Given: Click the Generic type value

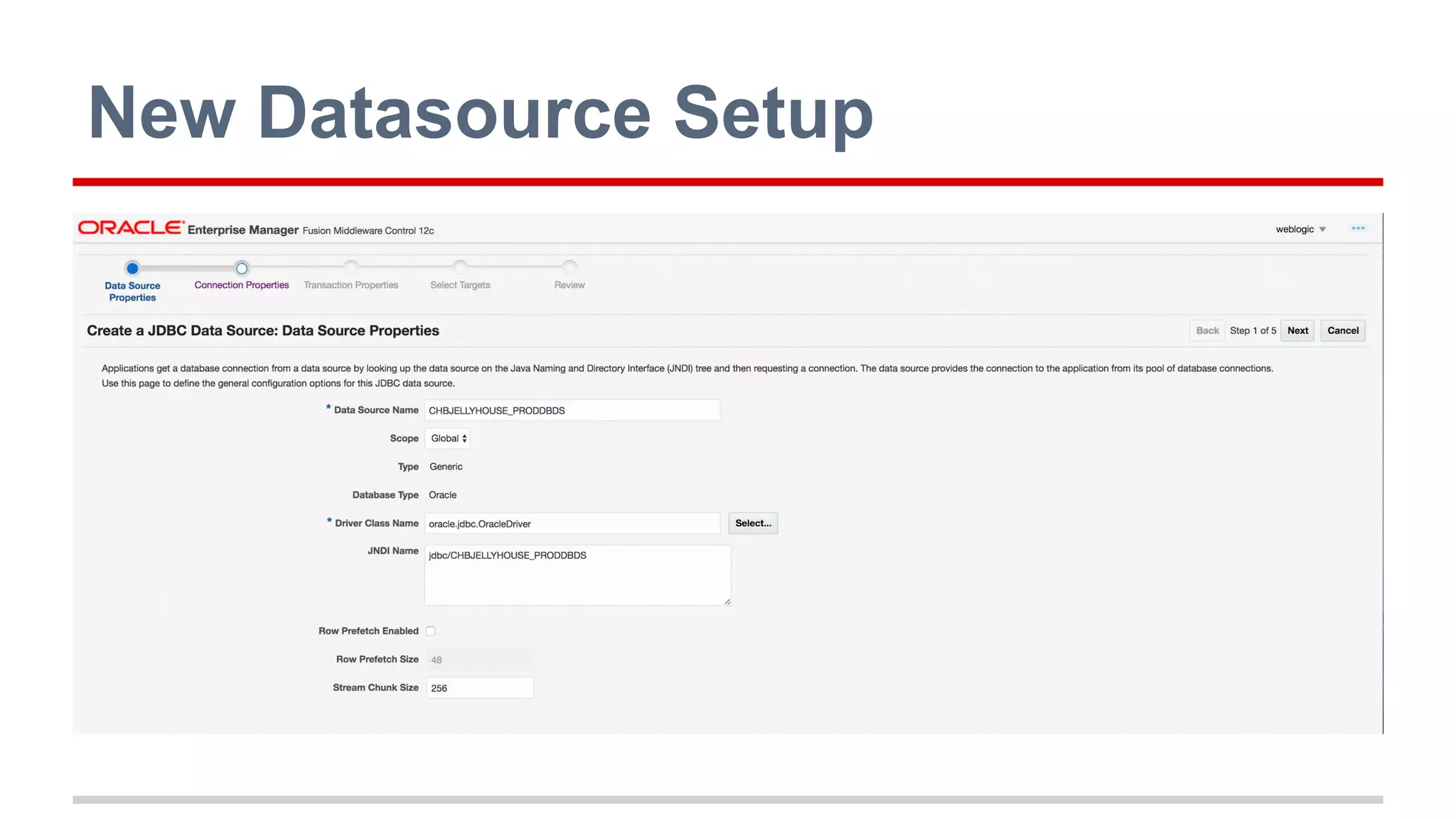Looking at the screenshot, I should 446,467.
